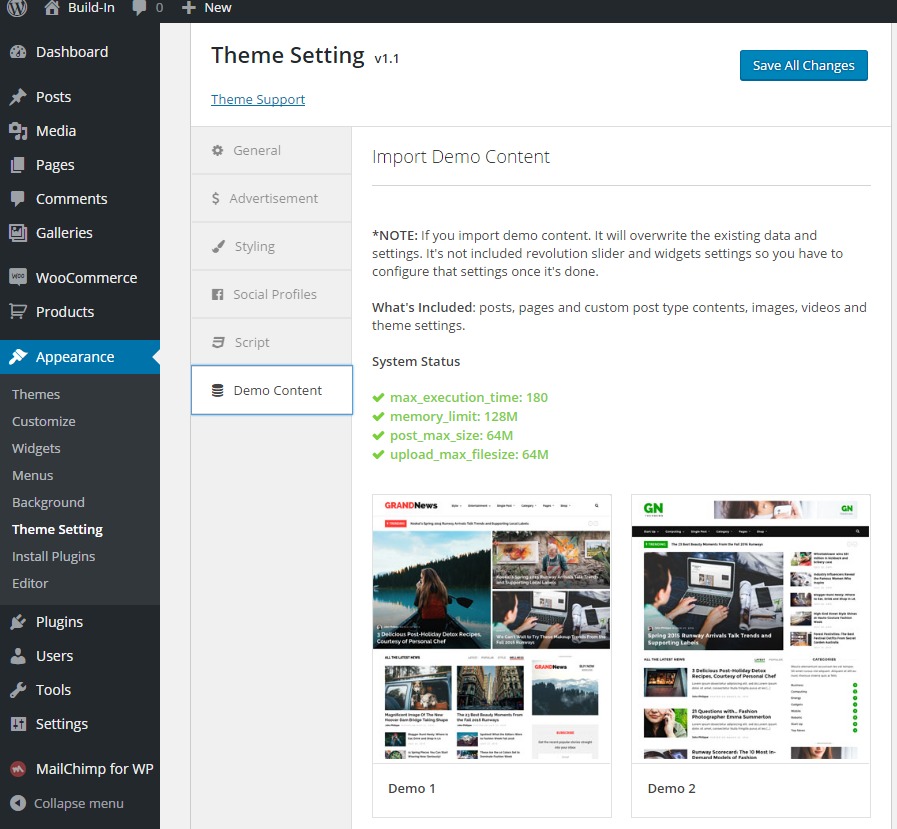Open Theme Setting submenu item
Image resolution: width=897 pixels, height=829 pixels.
tap(57, 530)
